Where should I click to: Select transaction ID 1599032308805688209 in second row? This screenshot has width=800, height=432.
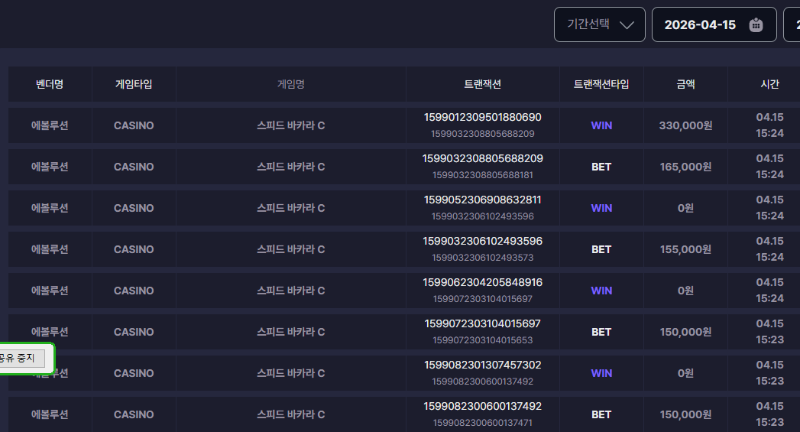coord(482,158)
